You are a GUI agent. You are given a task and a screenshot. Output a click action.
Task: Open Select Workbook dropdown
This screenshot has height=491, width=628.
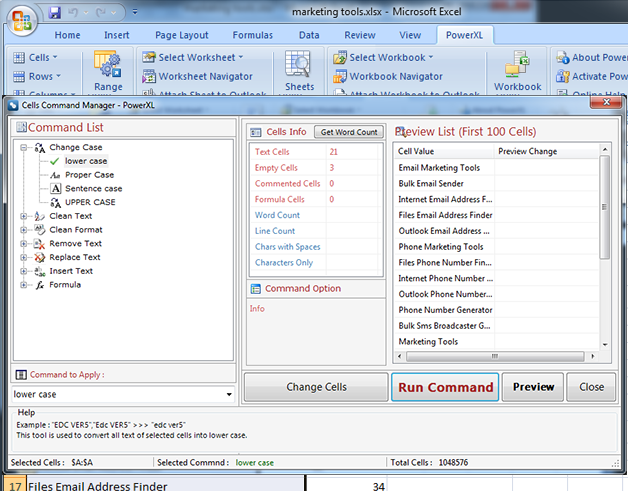[x=384, y=58]
